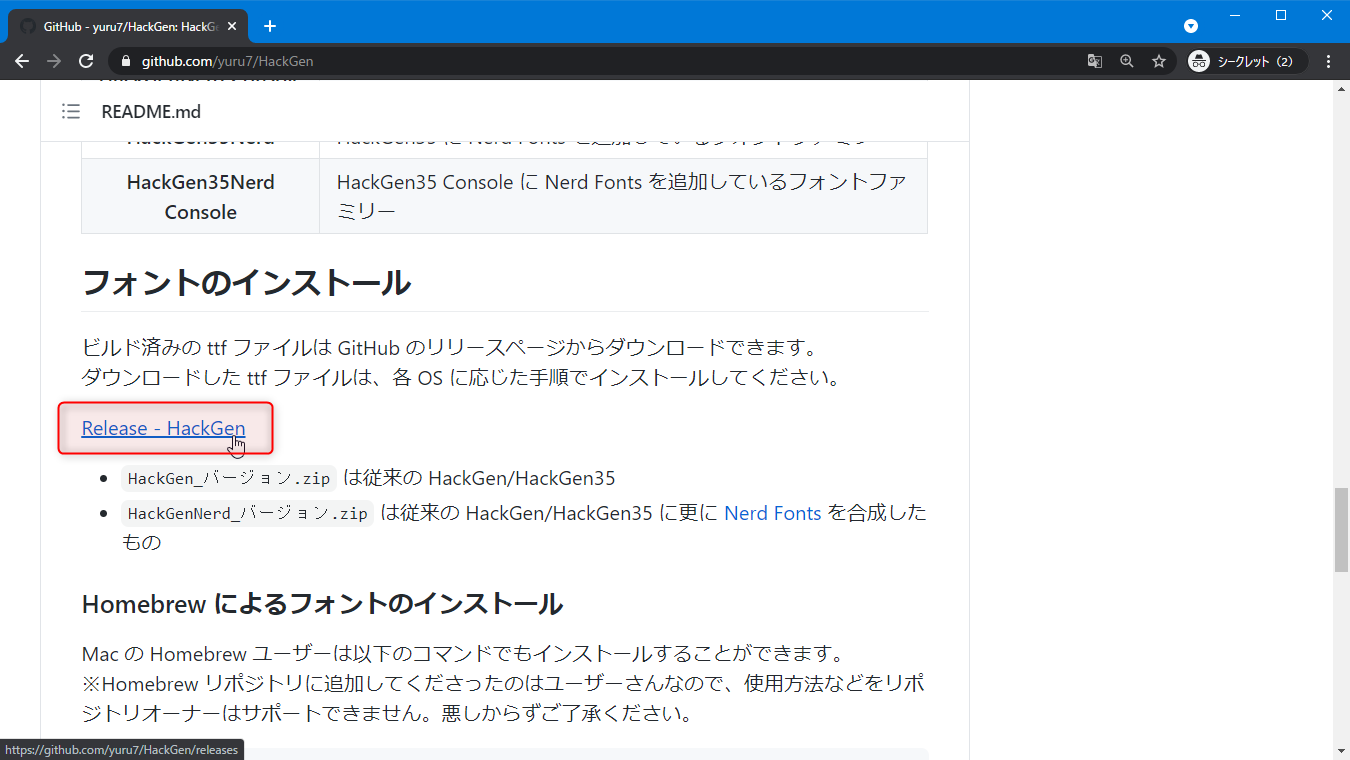Viewport: 1350px width, 760px height.
Task: Reload the current page
Action: point(86,61)
